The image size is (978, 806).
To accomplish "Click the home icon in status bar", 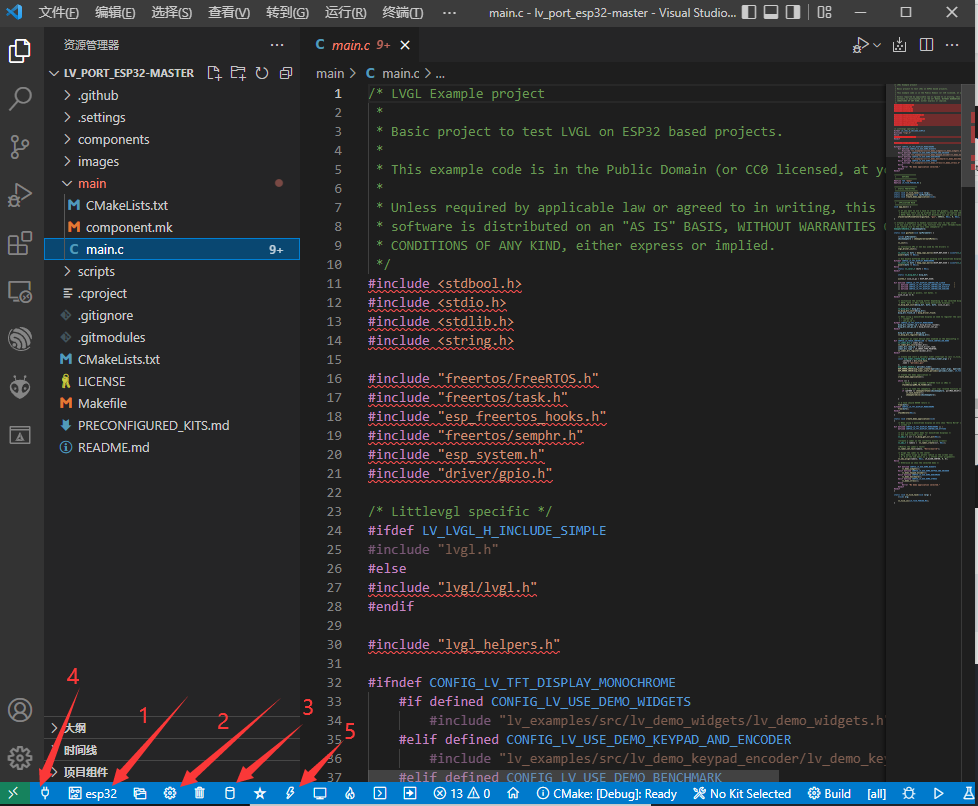I will [x=513, y=794].
